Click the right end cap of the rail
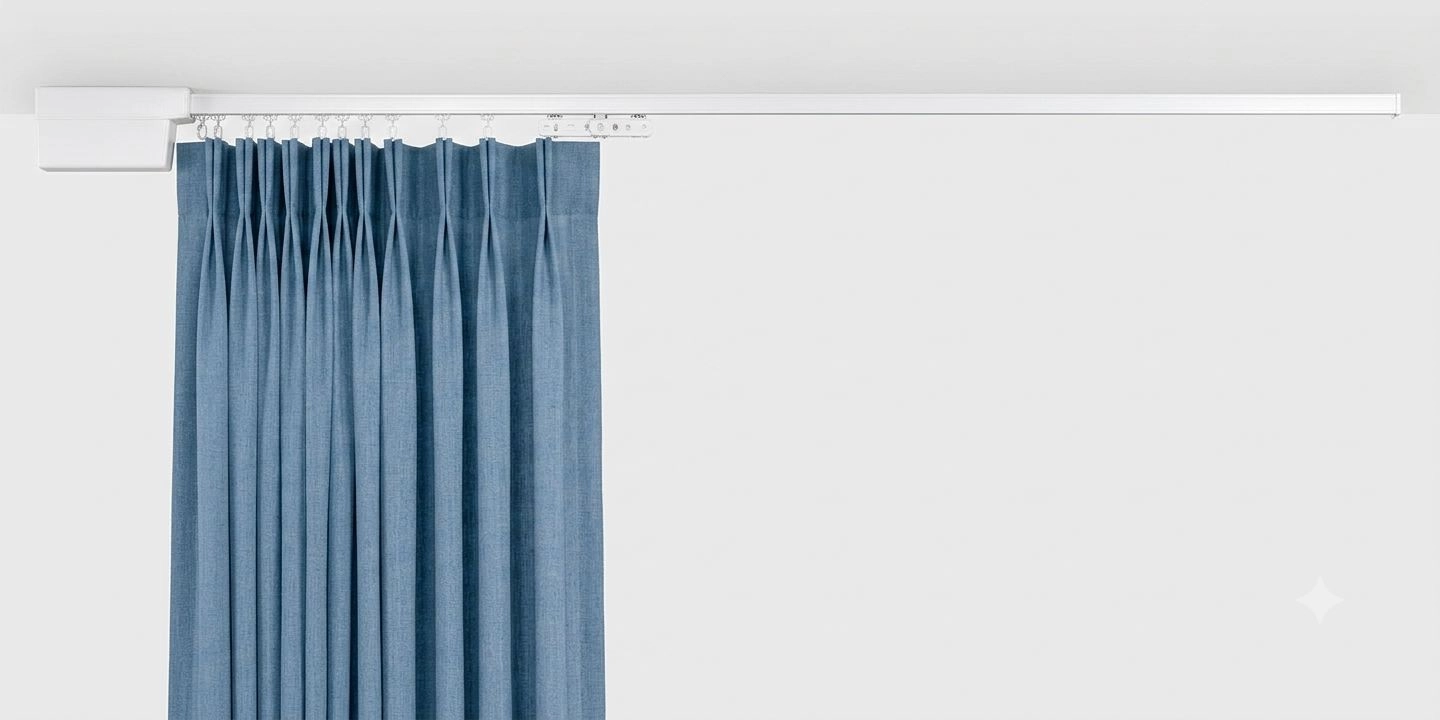 click(1397, 104)
